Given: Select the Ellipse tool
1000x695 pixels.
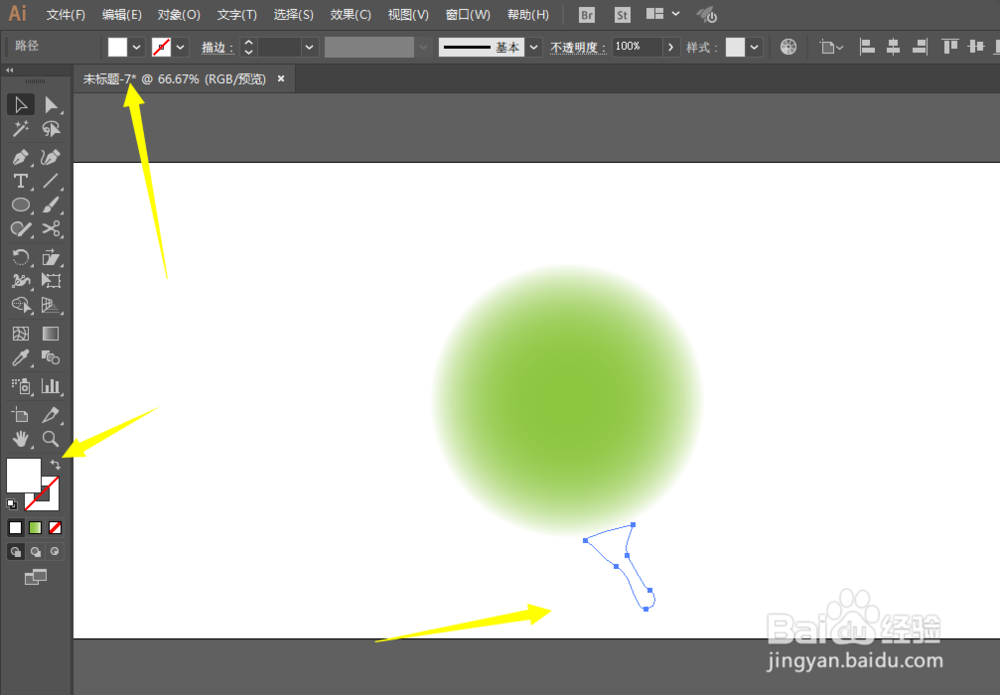Looking at the screenshot, I should pyautogui.click(x=20, y=205).
